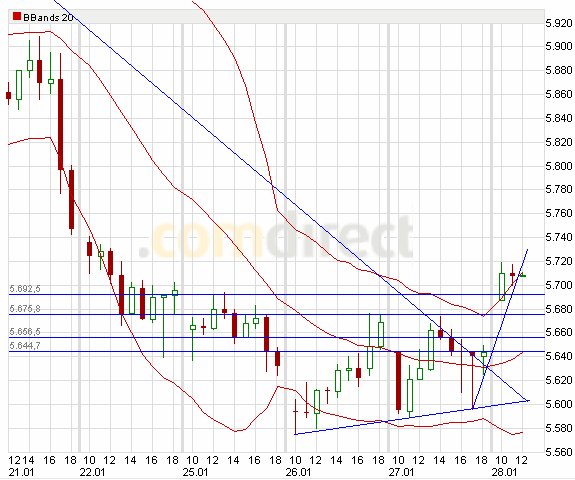Click the 5.860 y-axis value
The image size is (575, 480).
pyautogui.click(x=559, y=94)
